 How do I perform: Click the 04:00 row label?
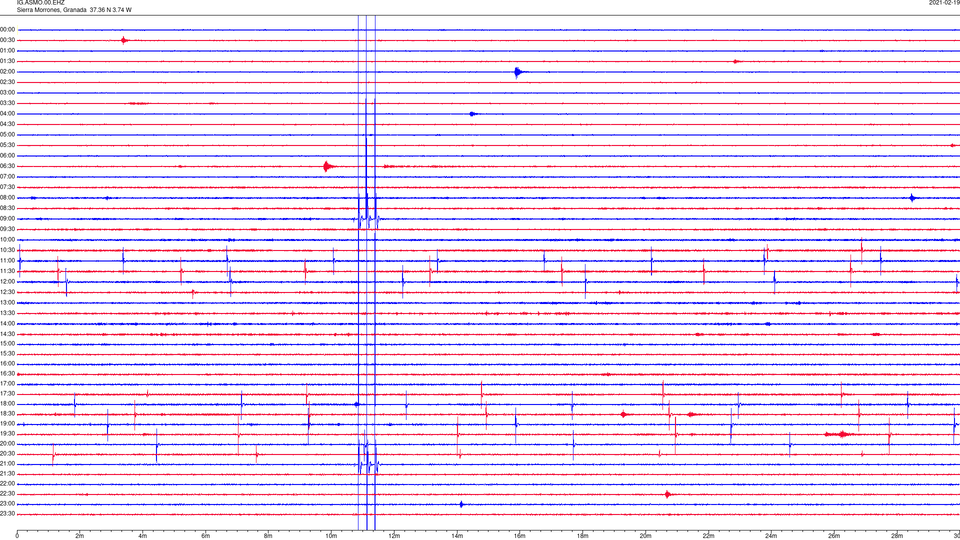(x=7, y=114)
